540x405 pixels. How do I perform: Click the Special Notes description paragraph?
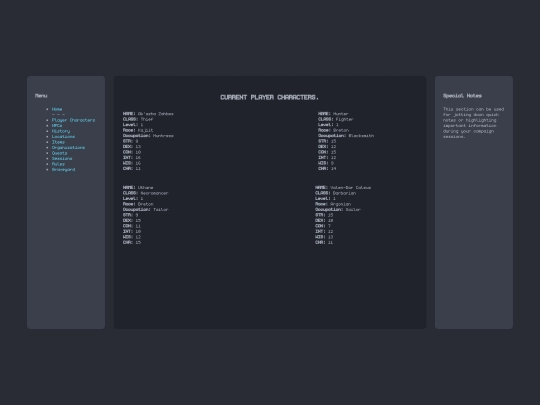(x=473, y=123)
